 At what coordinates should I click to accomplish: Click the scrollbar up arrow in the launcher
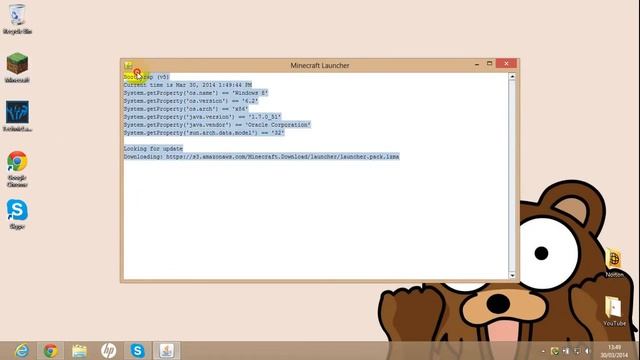[512, 76]
